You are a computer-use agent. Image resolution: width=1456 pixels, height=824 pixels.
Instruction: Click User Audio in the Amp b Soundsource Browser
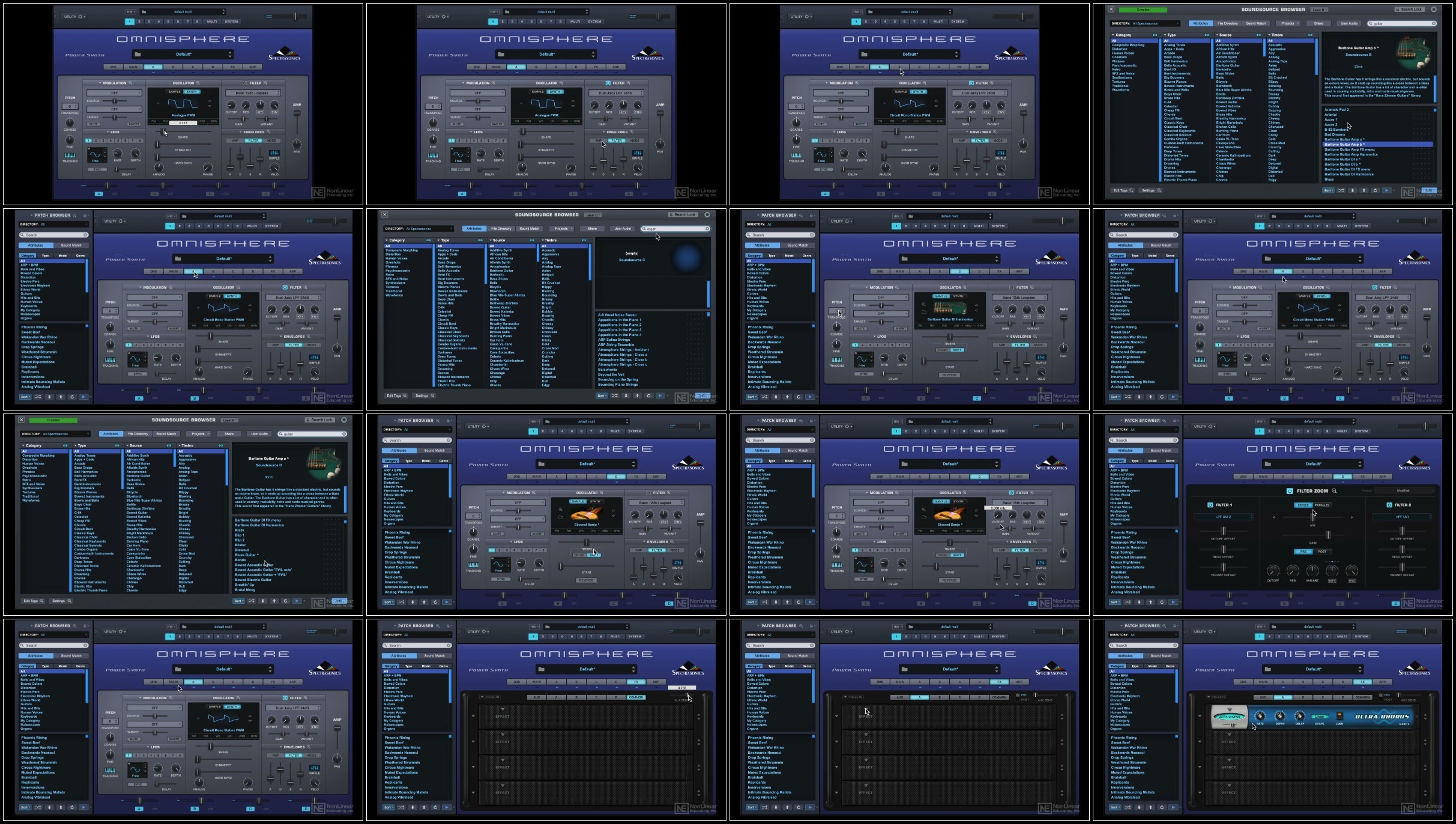click(1349, 23)
